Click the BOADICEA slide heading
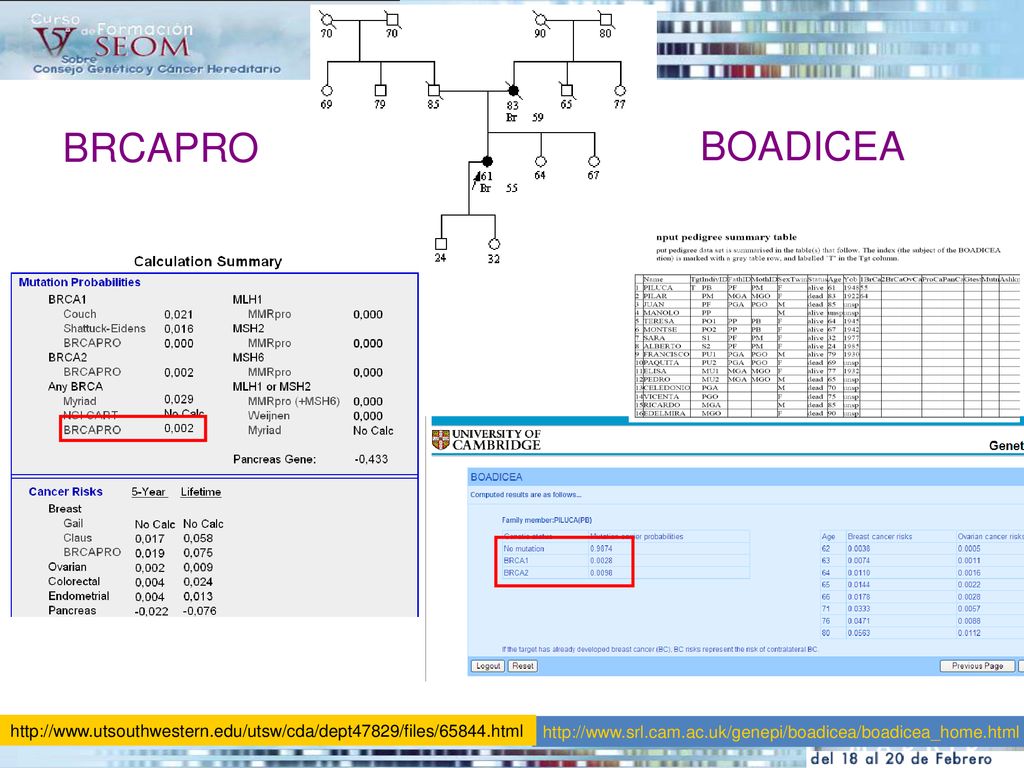This screenshot has height=768, width=1024. pyautogui.click(x=803, y=146)
